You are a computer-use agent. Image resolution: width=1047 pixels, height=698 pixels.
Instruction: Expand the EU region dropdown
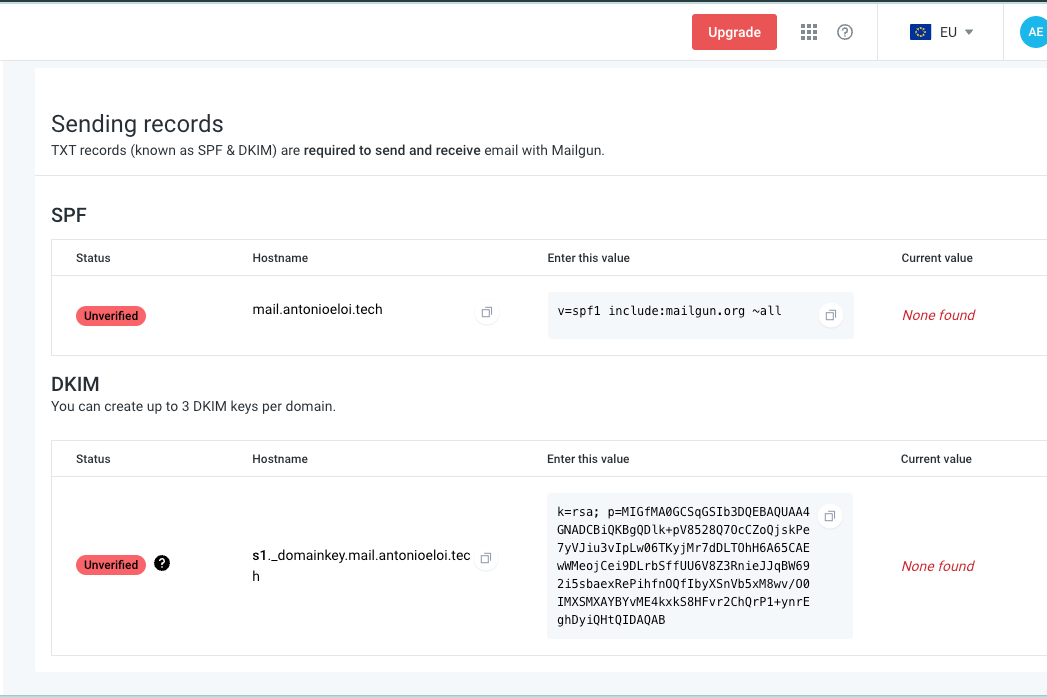pyautogui.click(x=968, y=32)
